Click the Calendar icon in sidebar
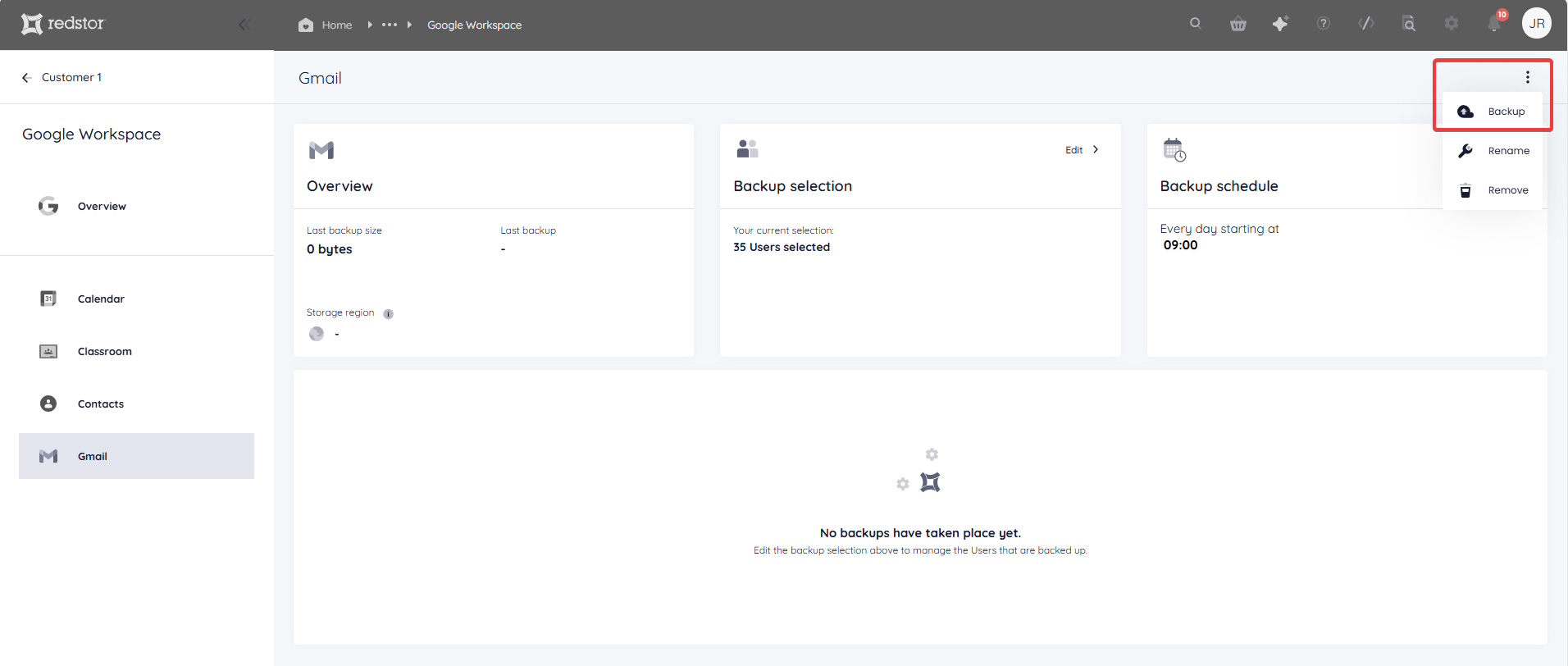Screen dimensions: 1568x666 tap(48, 299)
